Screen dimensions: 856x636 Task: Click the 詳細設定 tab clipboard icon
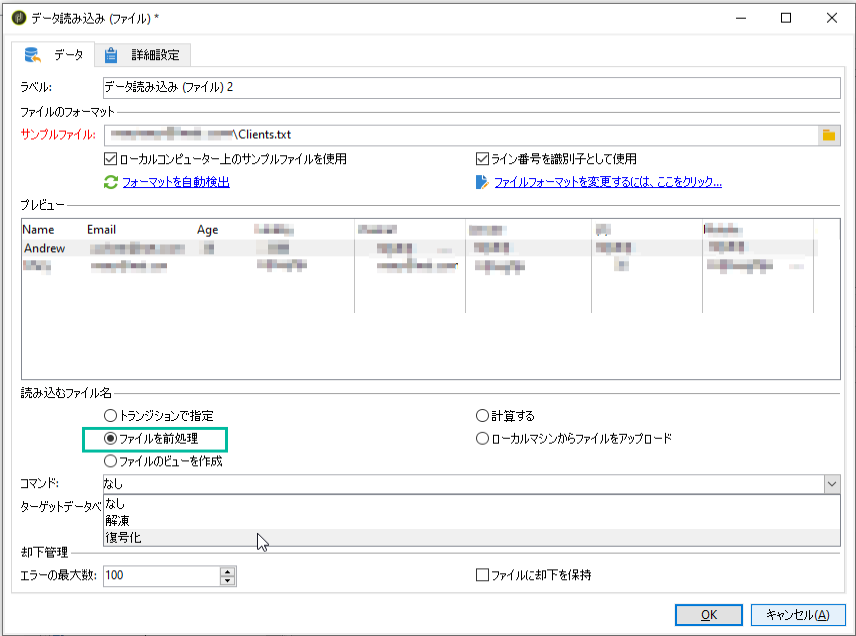tap(111, 55)
